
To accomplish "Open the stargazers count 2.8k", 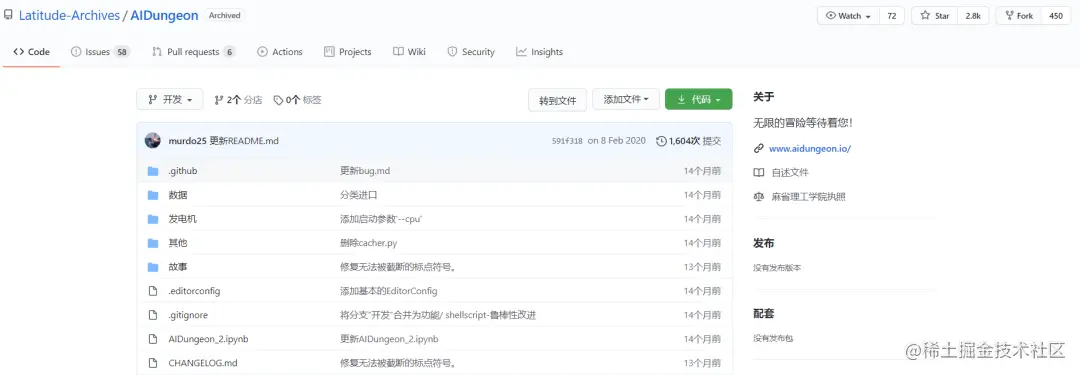I will (x=973, y=16).
